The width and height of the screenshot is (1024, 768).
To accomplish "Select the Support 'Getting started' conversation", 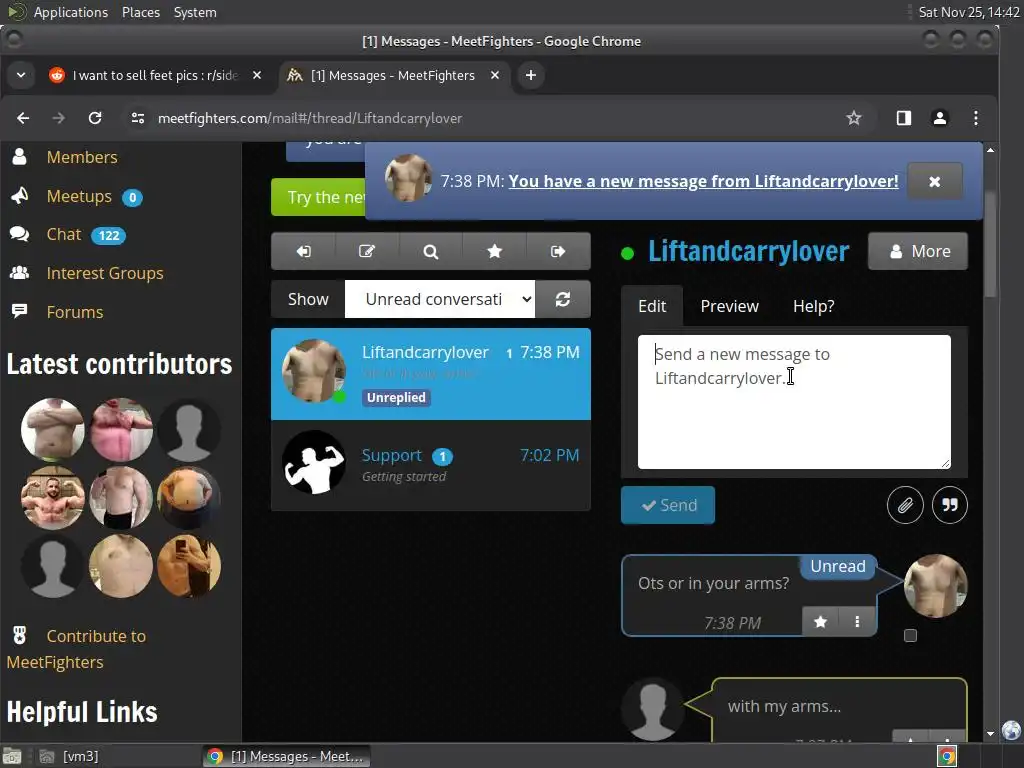I will coord(431,465).
